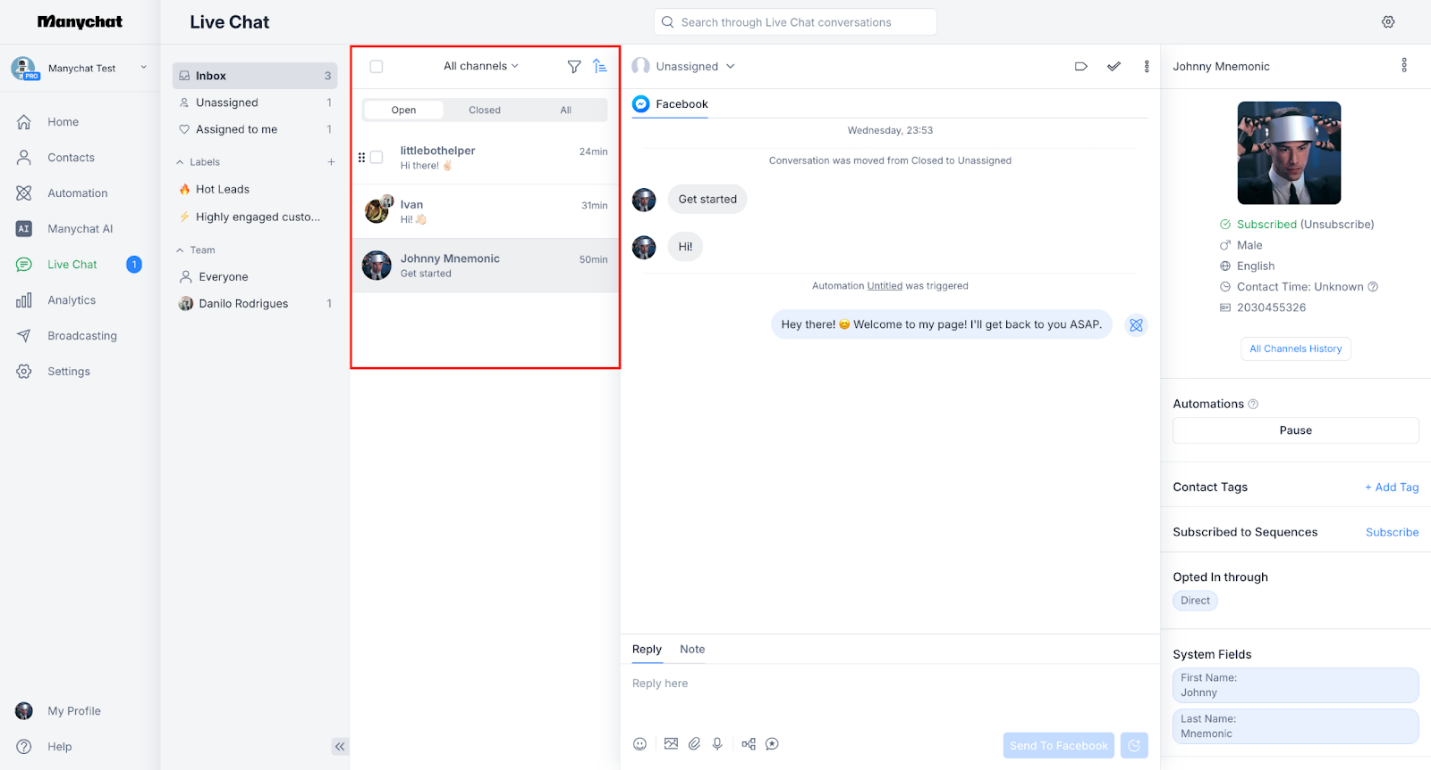Toggle the blocked automation icon beside welcome message
This screenshot has height=770, width=1431.
pos(1135,324)
